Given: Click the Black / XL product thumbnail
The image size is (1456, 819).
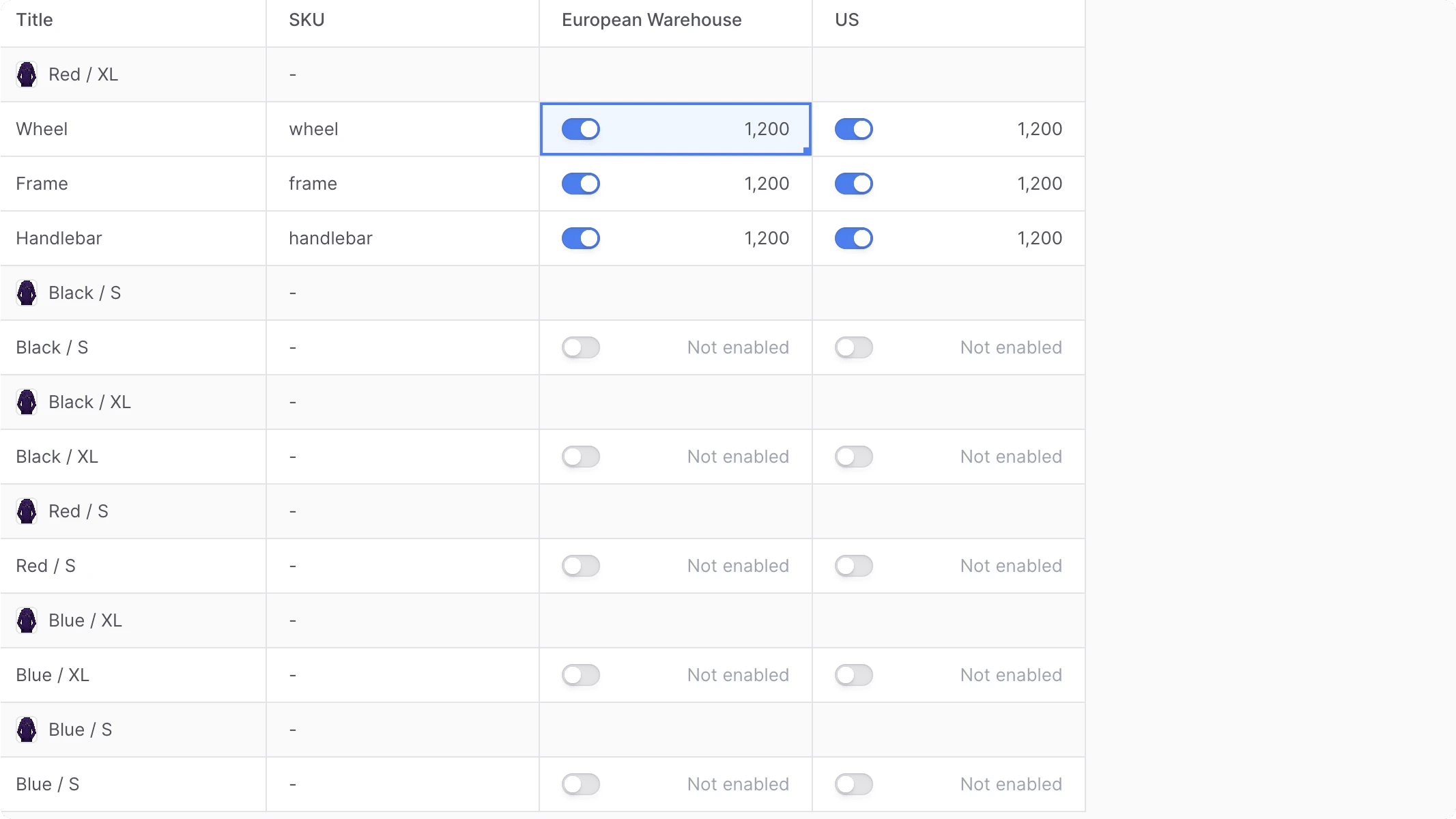Looking at the screenshot, I should point(27,402).
